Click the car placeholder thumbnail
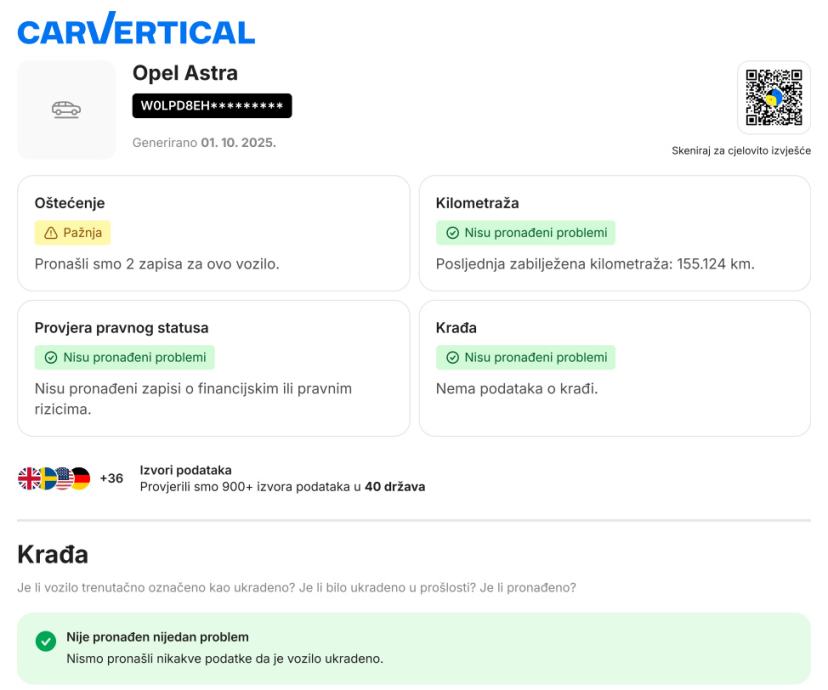The height and width of the screenshot is (690, 828). coord(66,110)
